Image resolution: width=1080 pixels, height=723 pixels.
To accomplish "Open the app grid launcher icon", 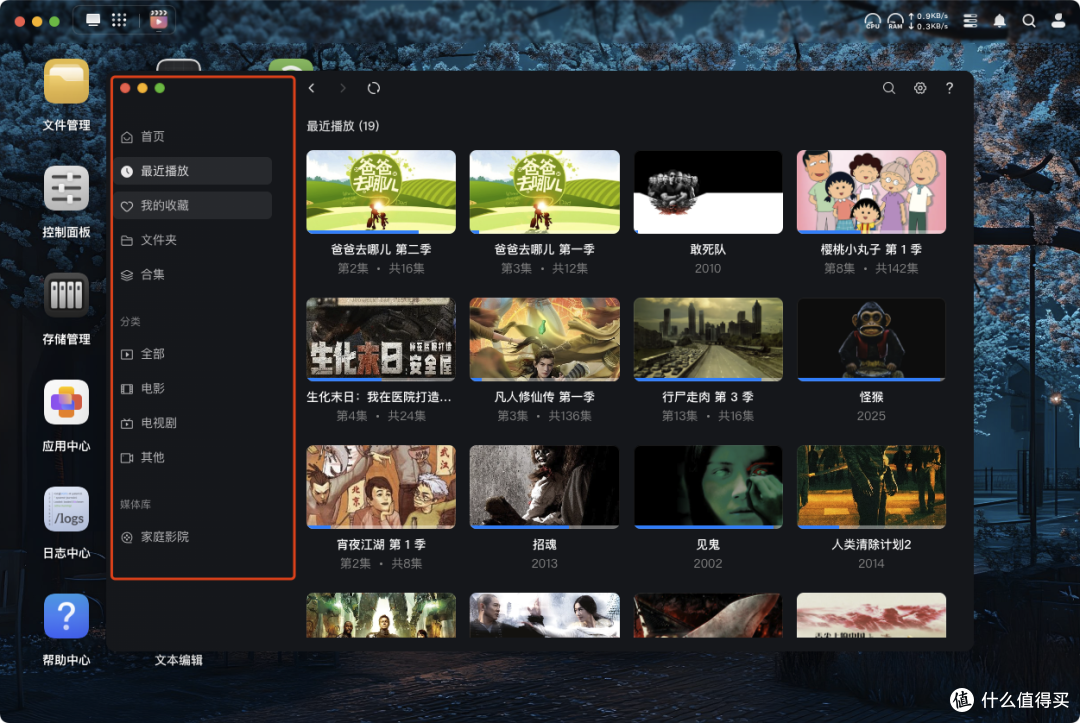I will point(119,20).
